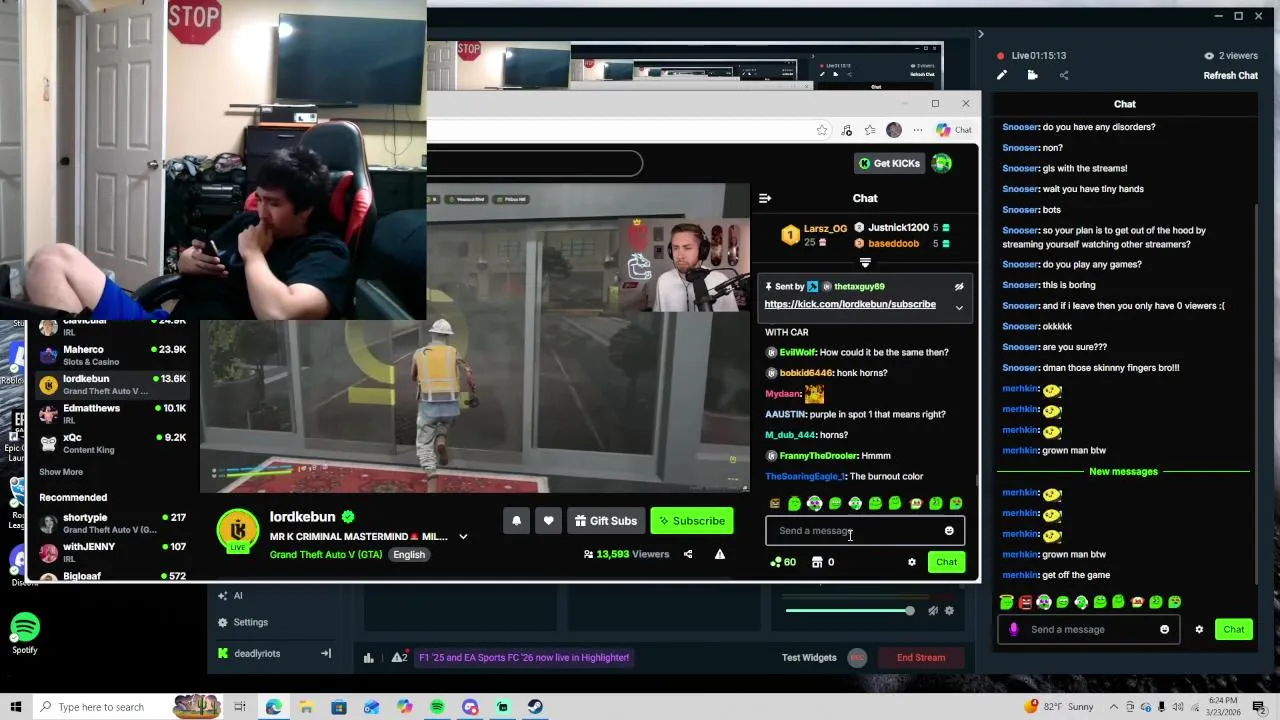This screenshot has height=720, width=1280.
Task: Click Show more in the channel sidebar
Action: tap(61, 472)
